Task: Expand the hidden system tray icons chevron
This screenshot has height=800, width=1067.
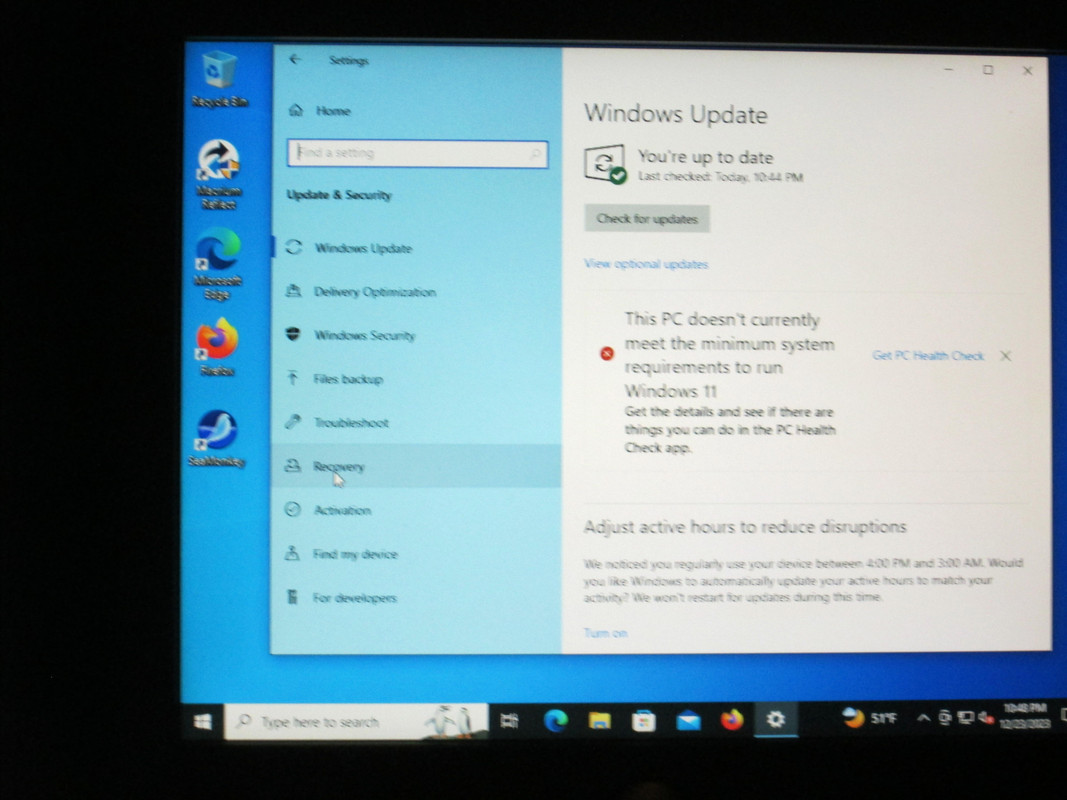Action: [923, 718]
